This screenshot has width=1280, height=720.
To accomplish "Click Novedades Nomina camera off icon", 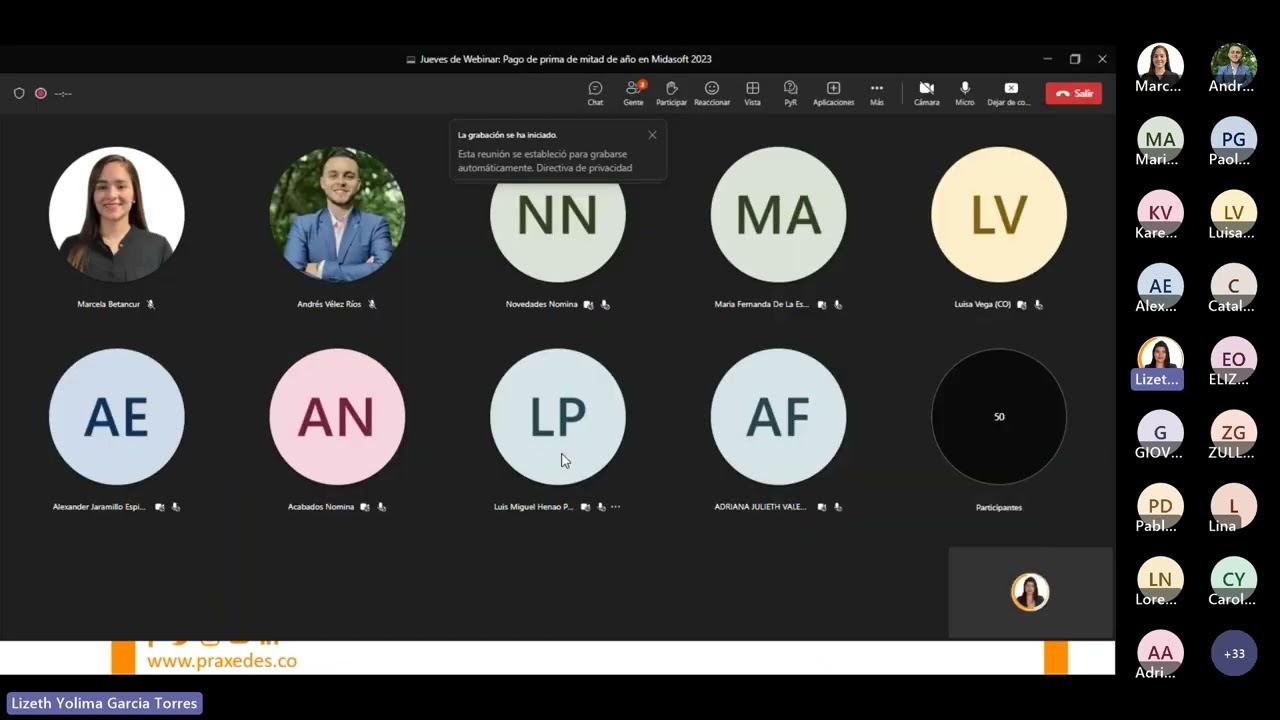I will [588, 304].
